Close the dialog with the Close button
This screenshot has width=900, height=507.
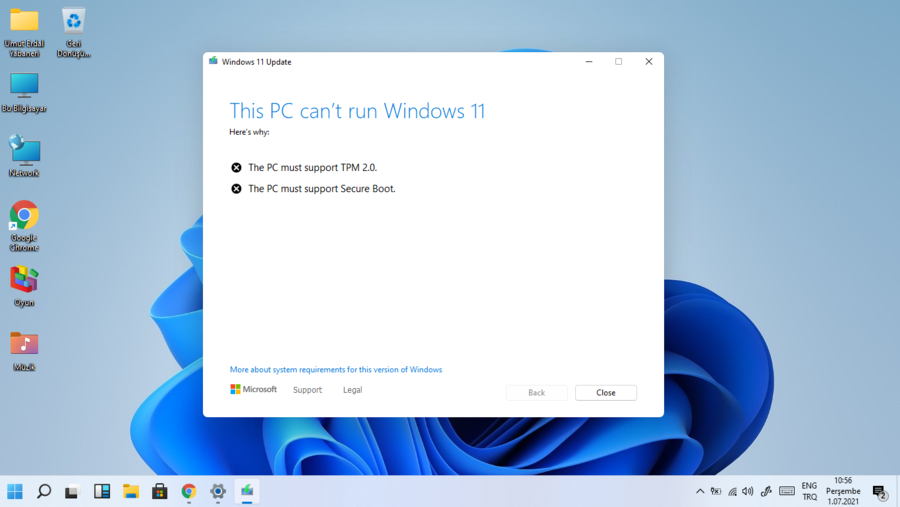(x=606, y=393)
